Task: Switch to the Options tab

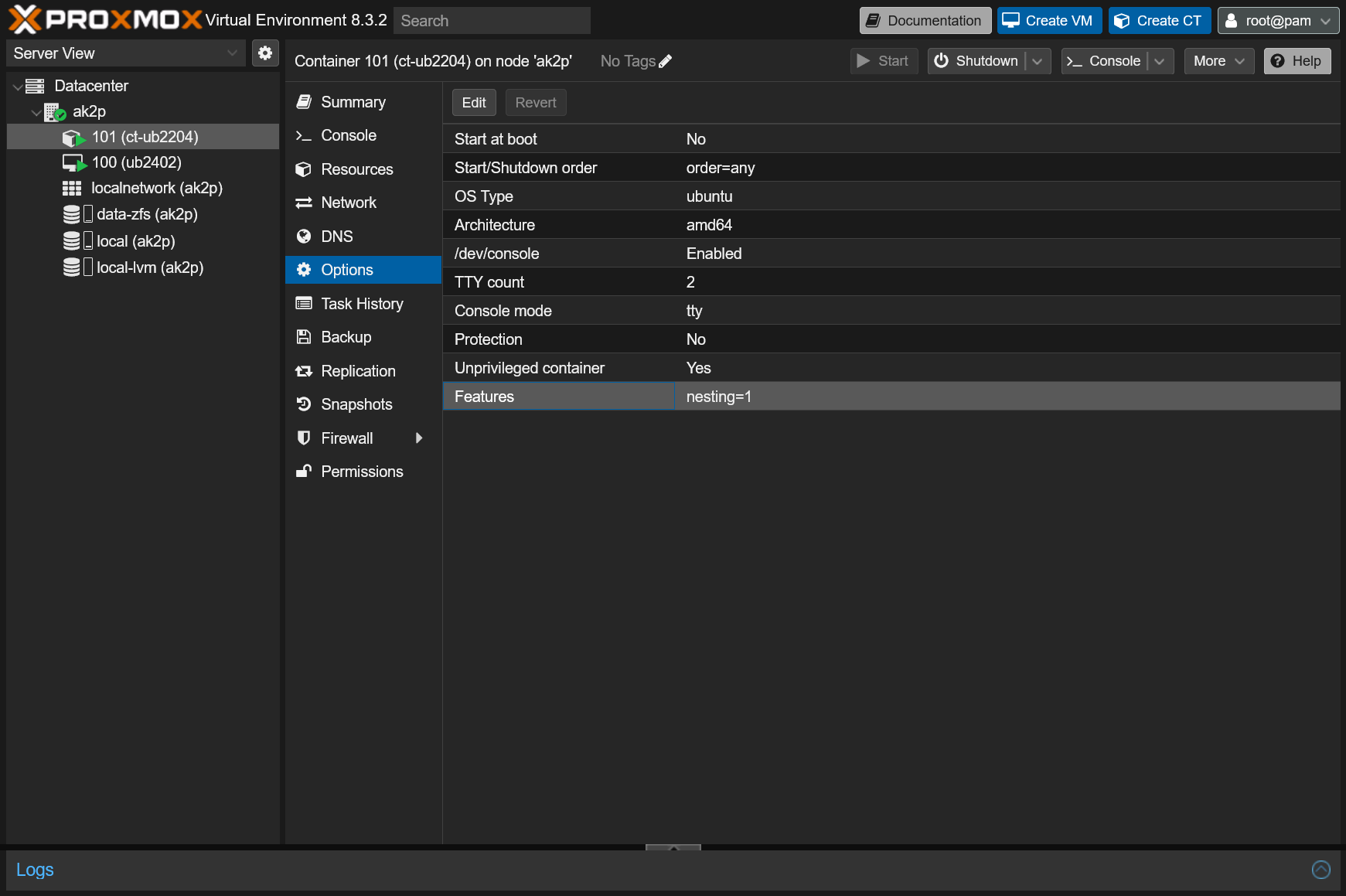Action: coord(346,269)
